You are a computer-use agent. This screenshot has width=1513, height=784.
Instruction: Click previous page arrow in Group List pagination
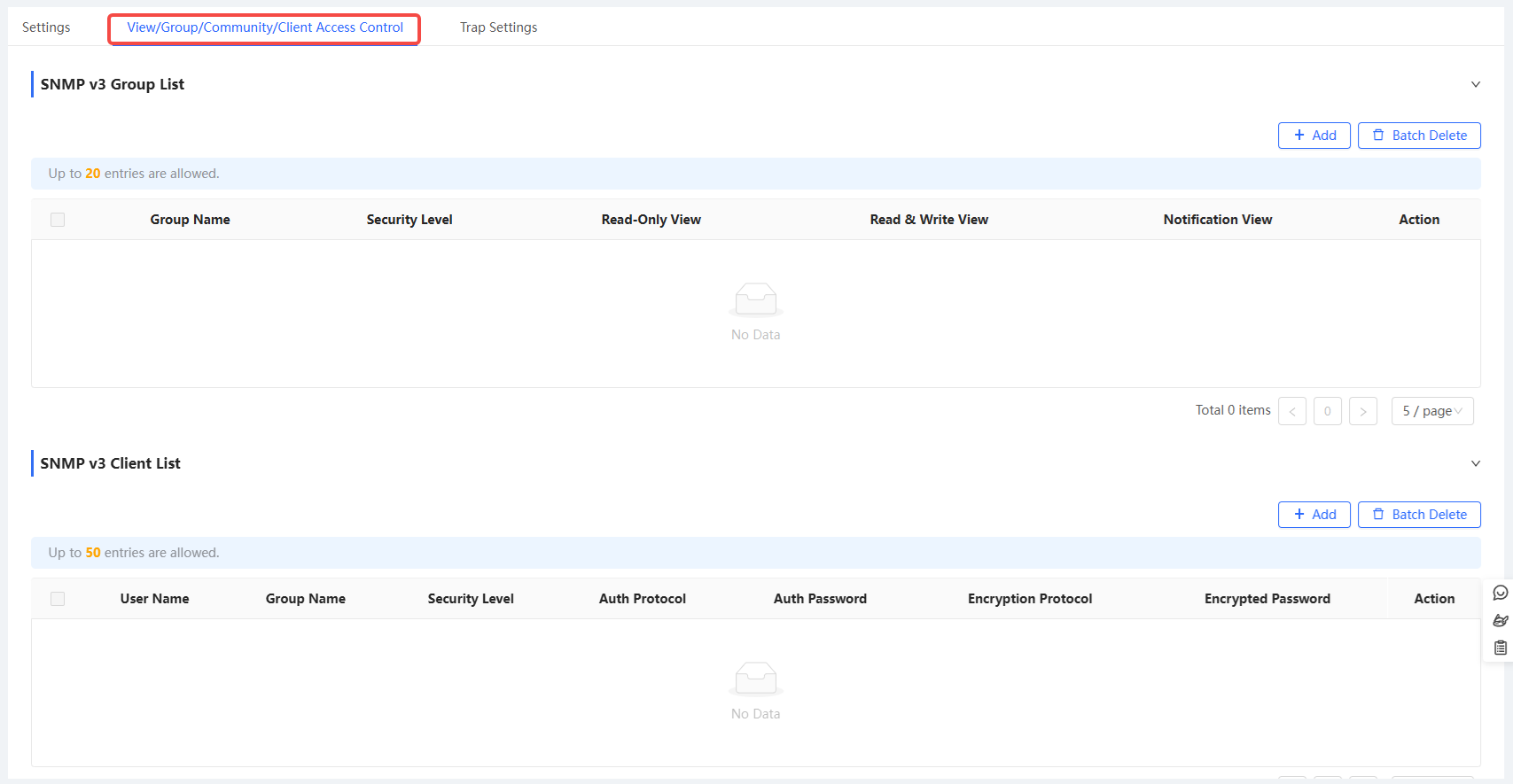(x=1291, y=411)
